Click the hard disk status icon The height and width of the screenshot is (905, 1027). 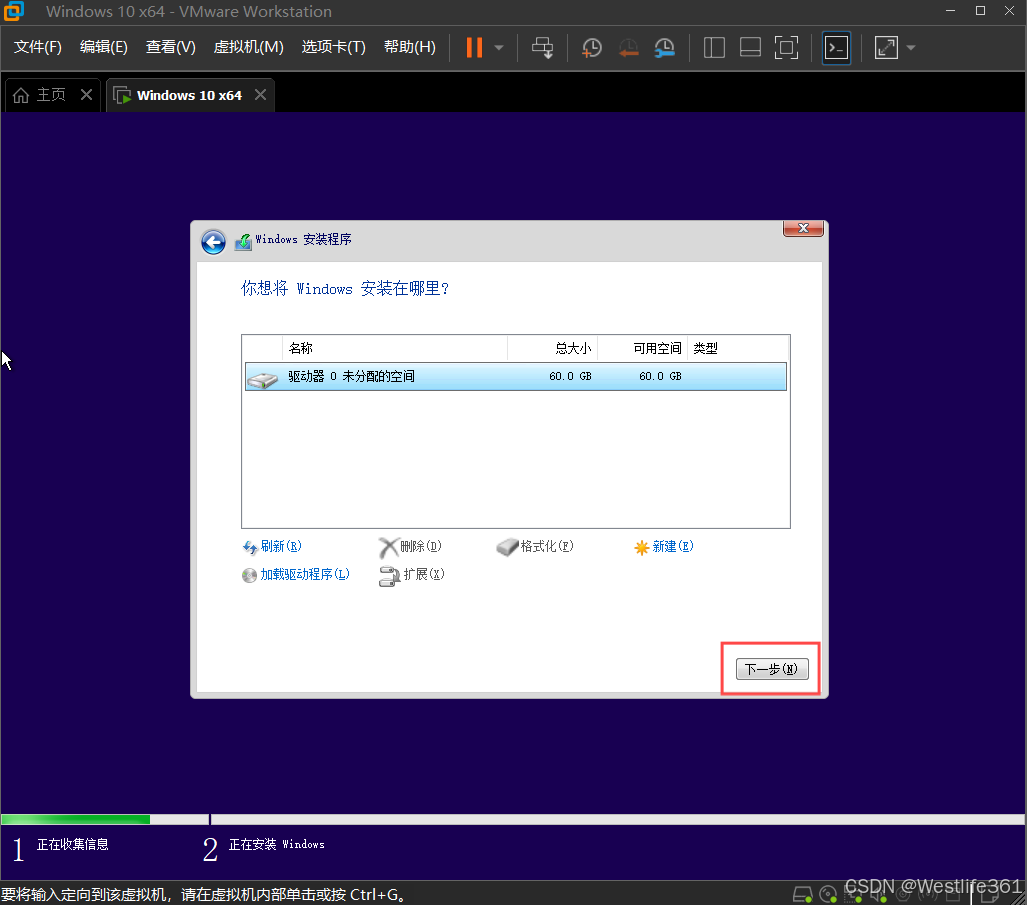pos(802,893)
